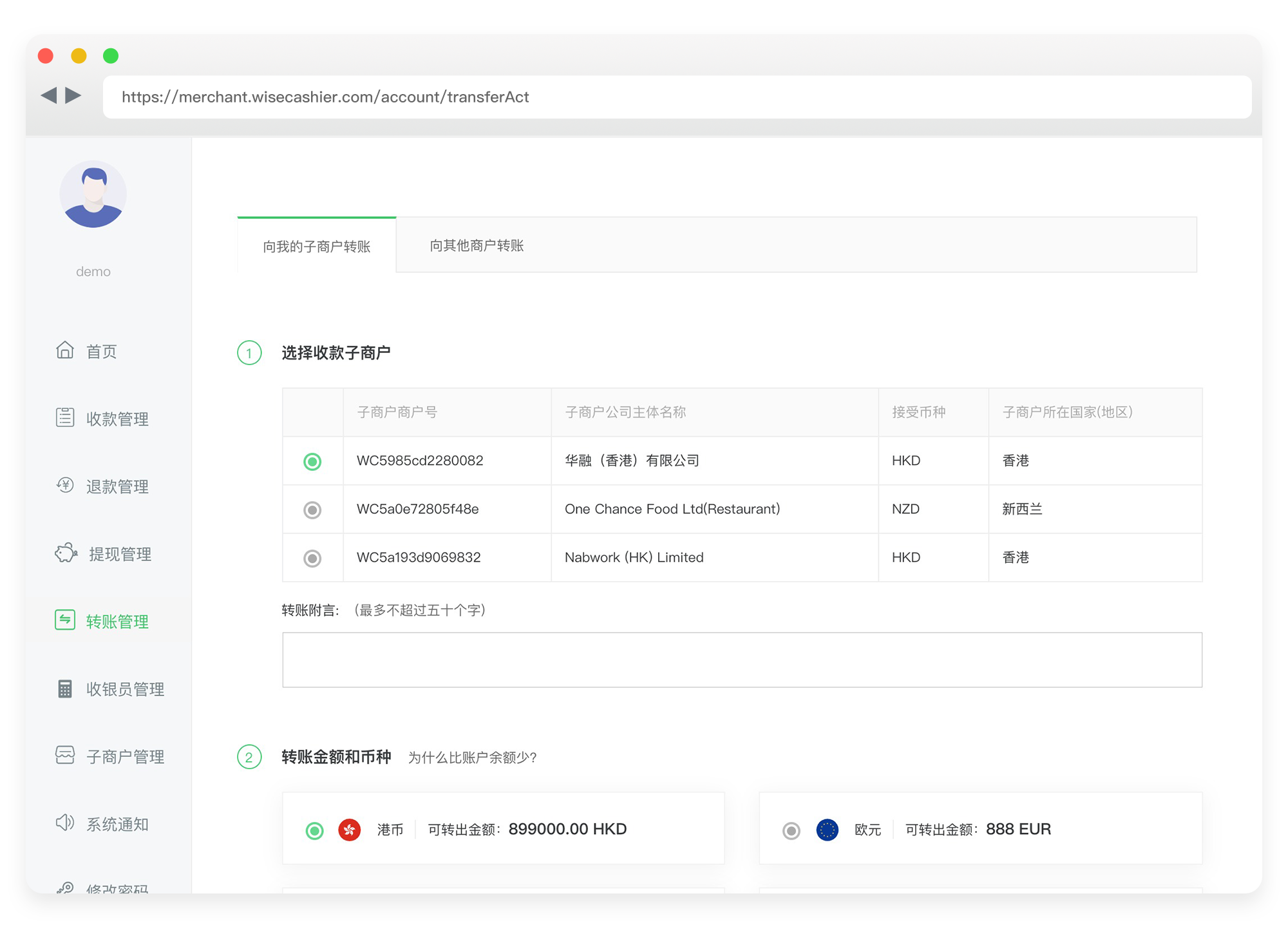
Task: Open 子商户管理 in the sidebar
Action: [x=125, y=757]
